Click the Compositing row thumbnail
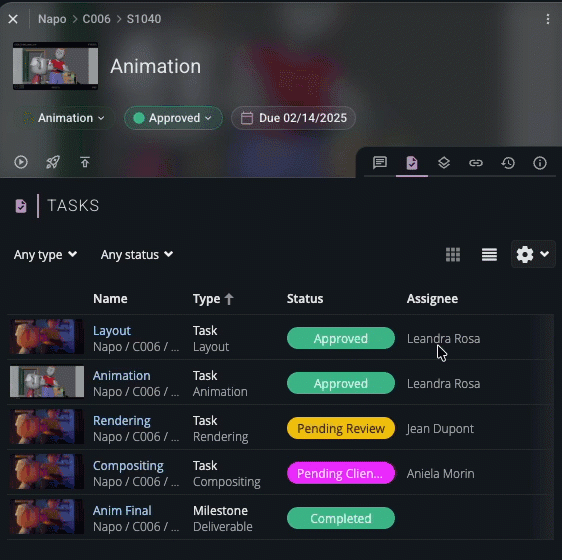 [x=47, y=472]
